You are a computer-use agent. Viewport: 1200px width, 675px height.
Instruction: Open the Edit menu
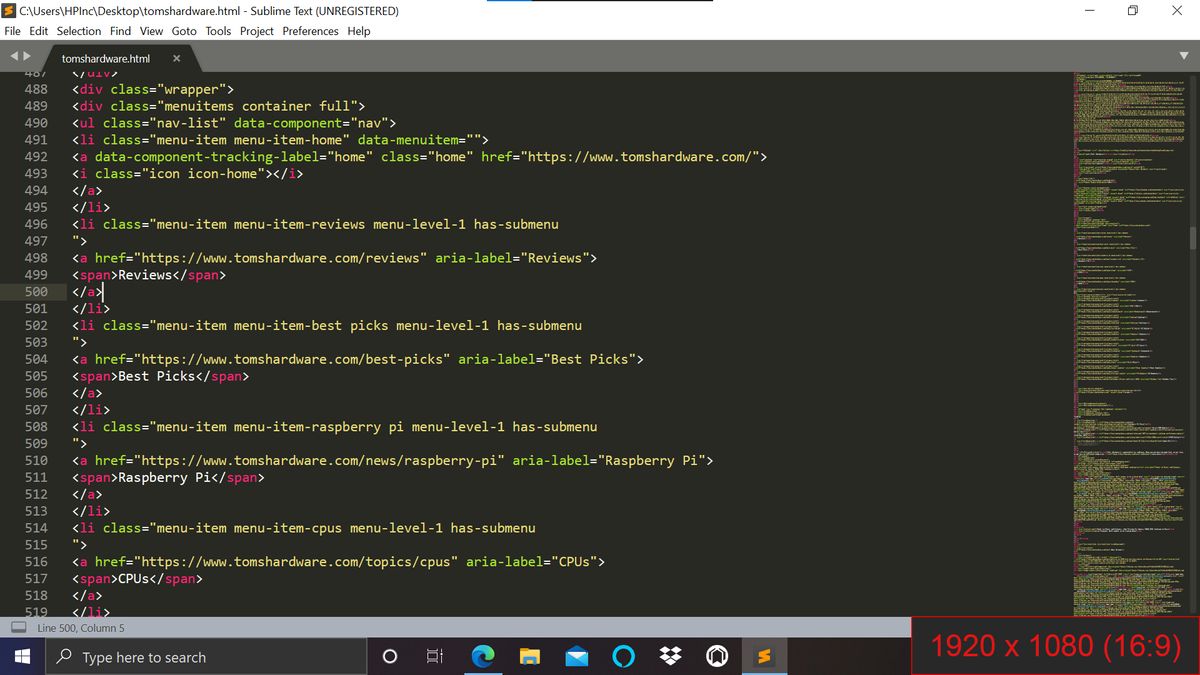39,31
